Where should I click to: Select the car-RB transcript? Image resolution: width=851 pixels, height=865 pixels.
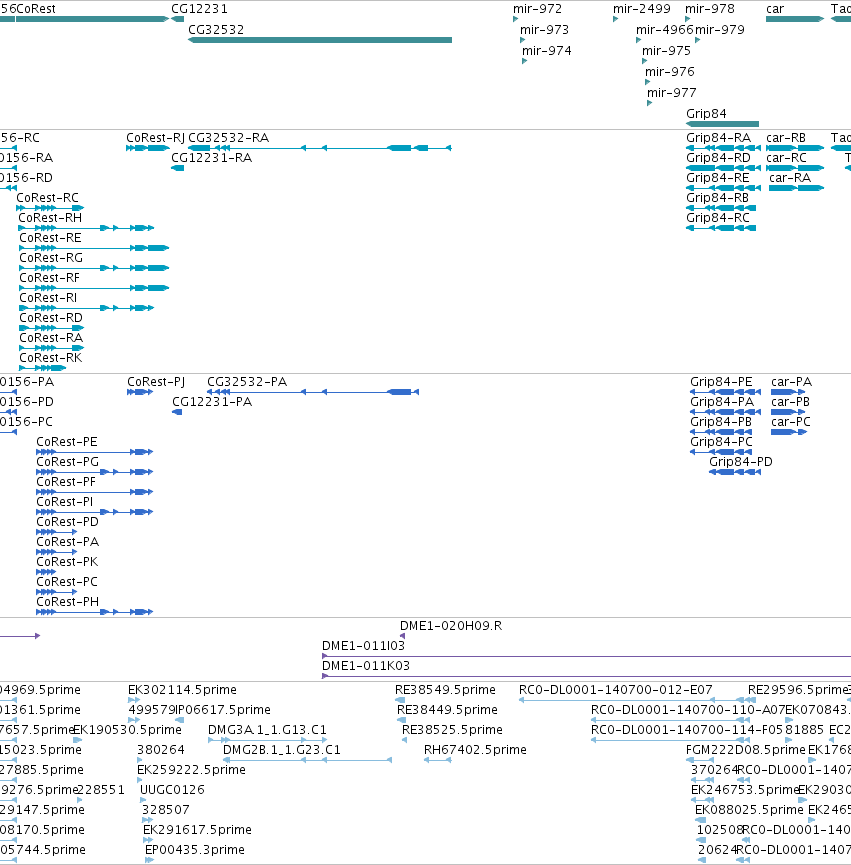point(795,148)
